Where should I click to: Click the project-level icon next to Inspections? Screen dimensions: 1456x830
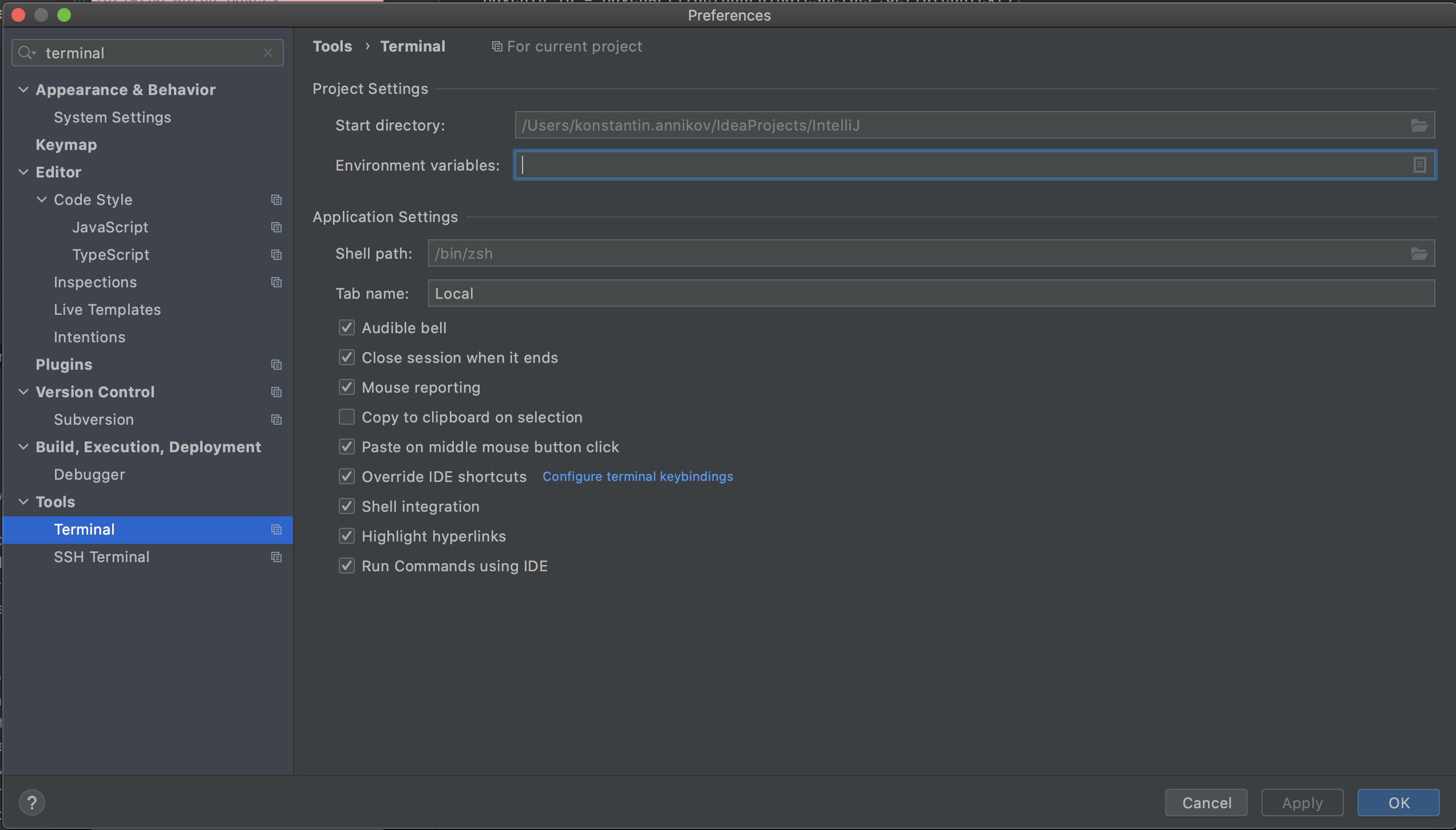[276, 282]
